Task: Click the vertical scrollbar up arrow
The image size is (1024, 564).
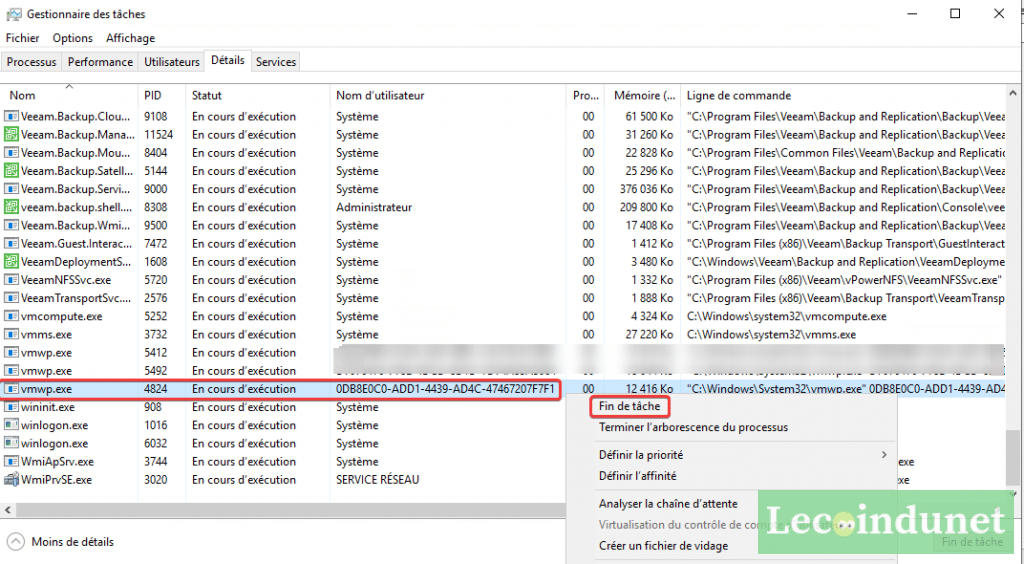Action: 1013,93
